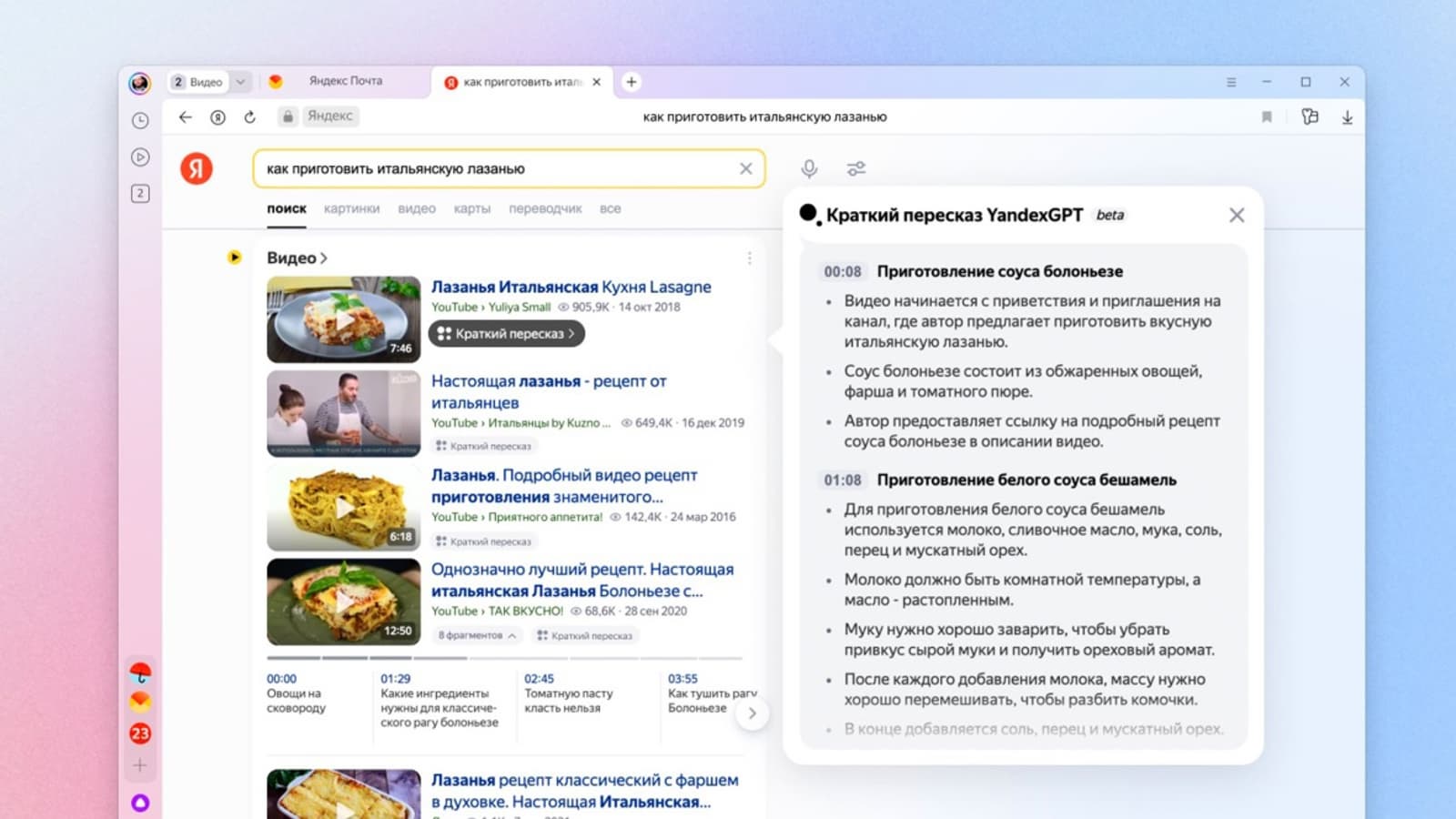Open browser hamburger menu
Screen dimensions: 1456x819
(x=1231, y=82)
